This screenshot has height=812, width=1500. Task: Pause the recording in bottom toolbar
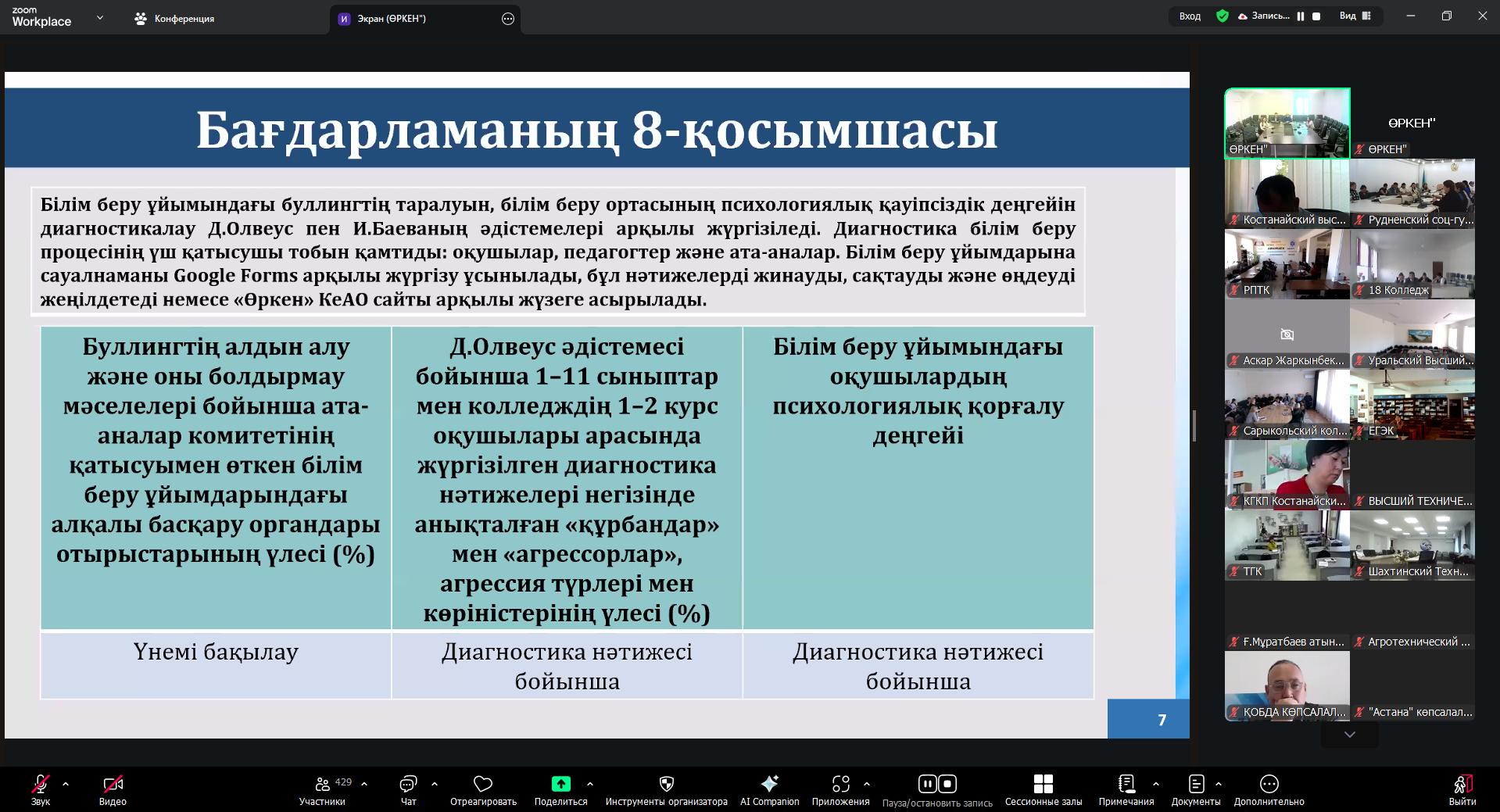(927, 784)
